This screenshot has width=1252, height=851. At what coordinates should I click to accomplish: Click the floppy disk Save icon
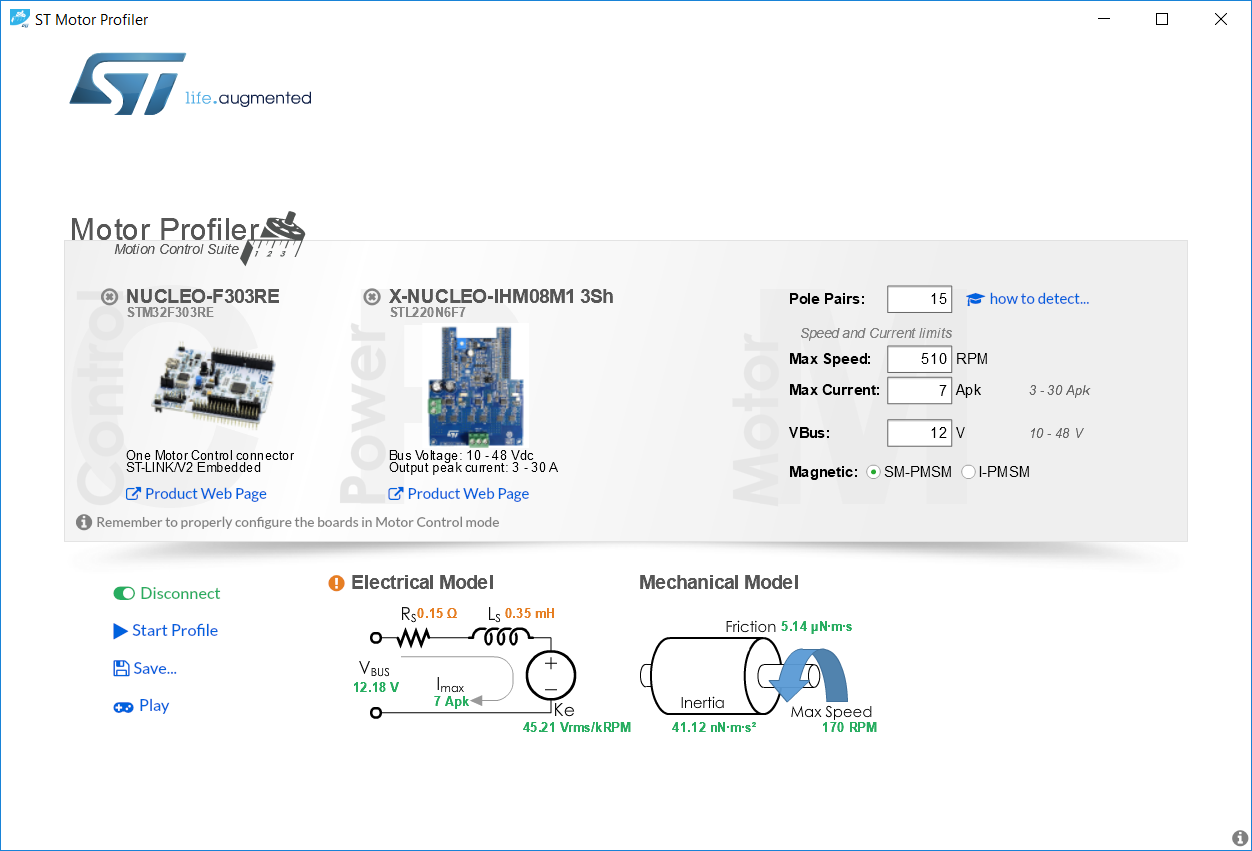[121, 668]
